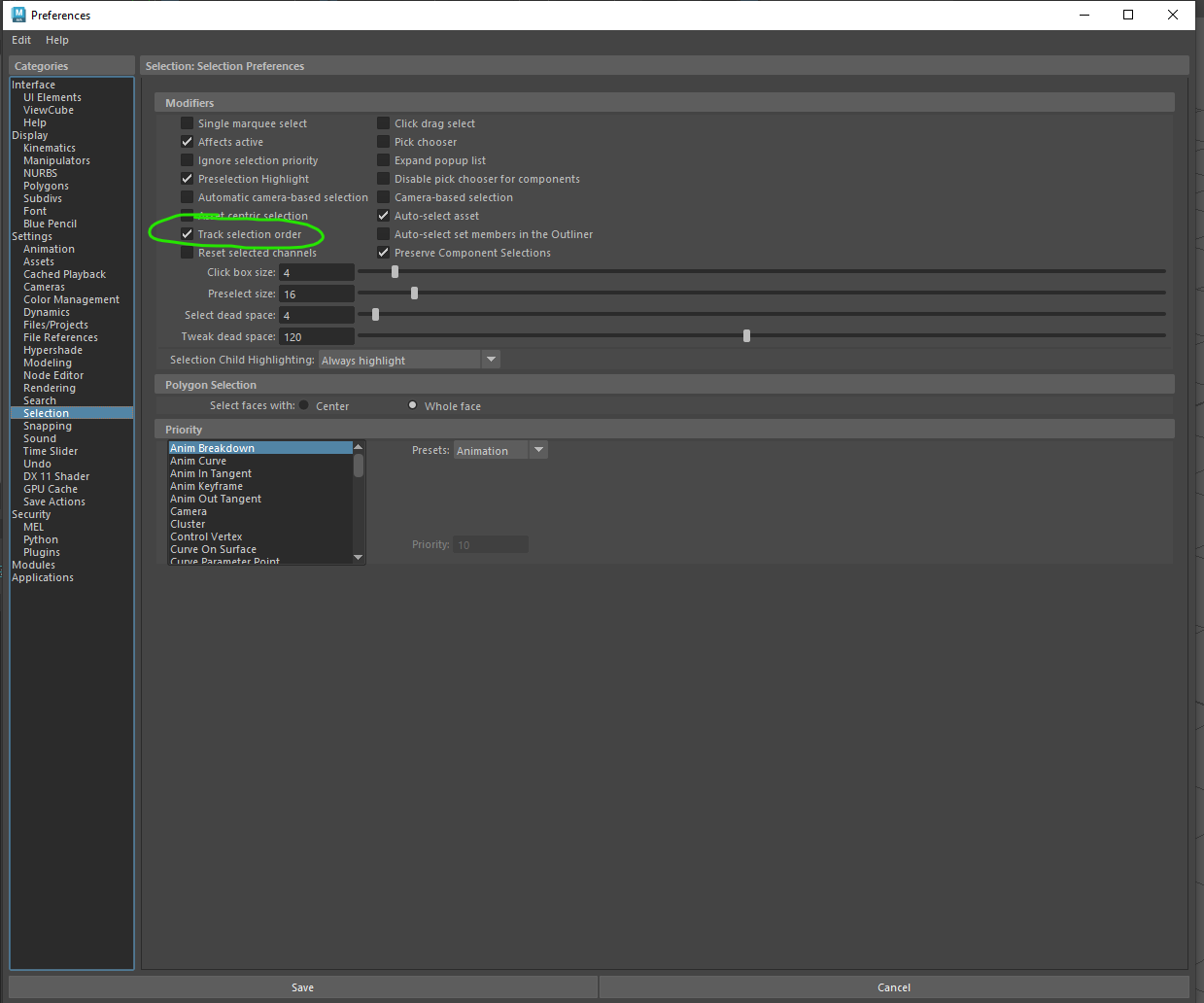Click the Cancel button
The width and height of the screenshot is (1204, 1003).
[x=893, y=987]
